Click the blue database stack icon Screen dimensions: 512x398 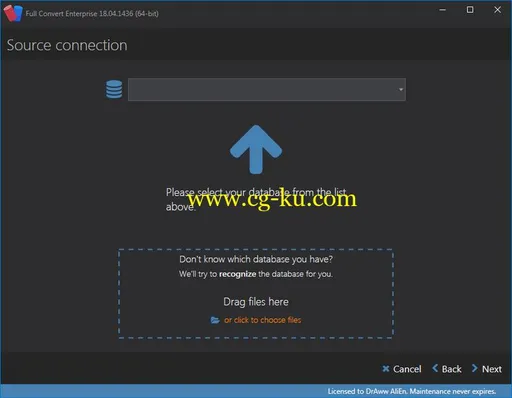[x=114, y=89]
